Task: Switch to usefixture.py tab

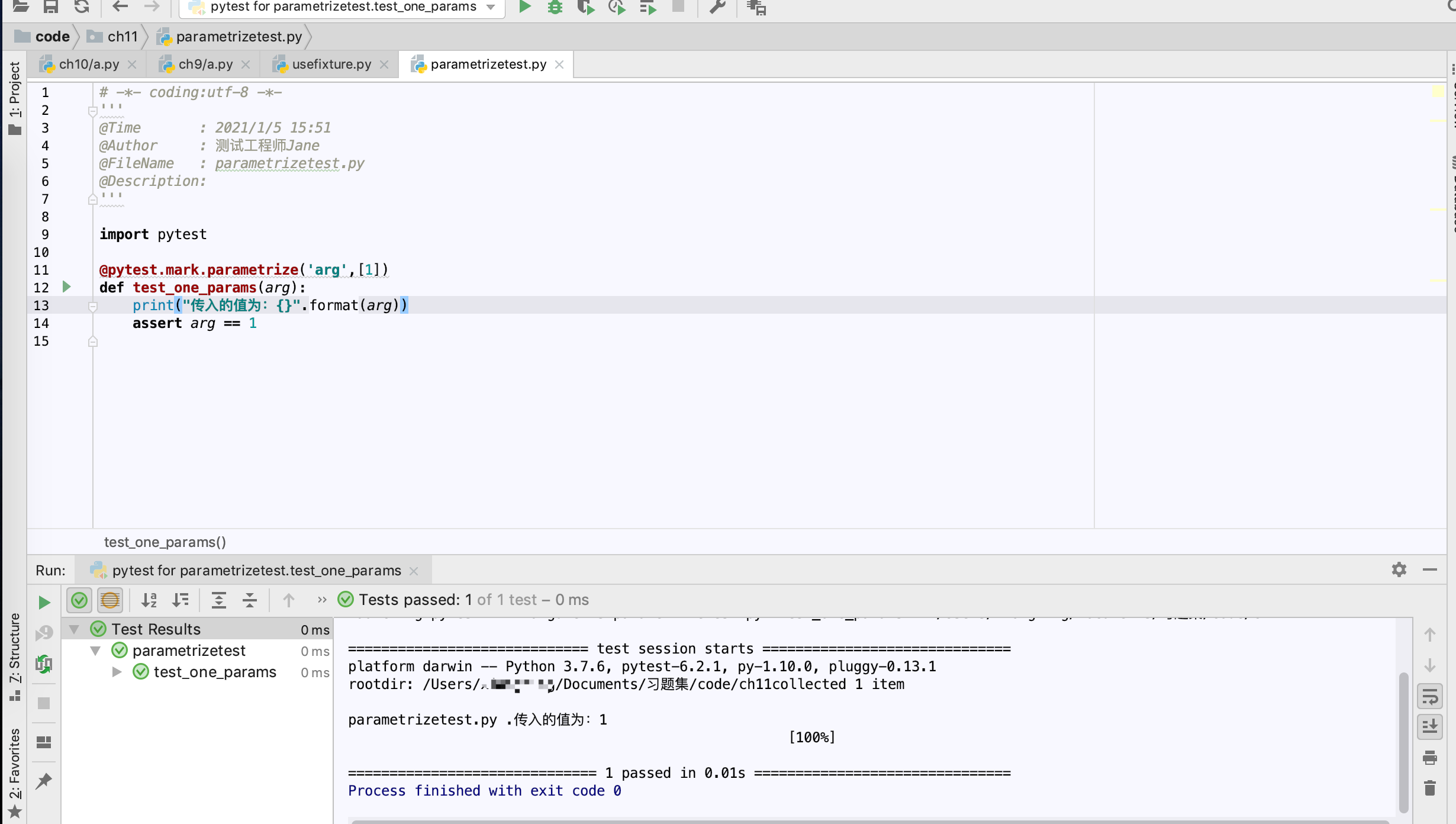Action: tap(331, 64)
